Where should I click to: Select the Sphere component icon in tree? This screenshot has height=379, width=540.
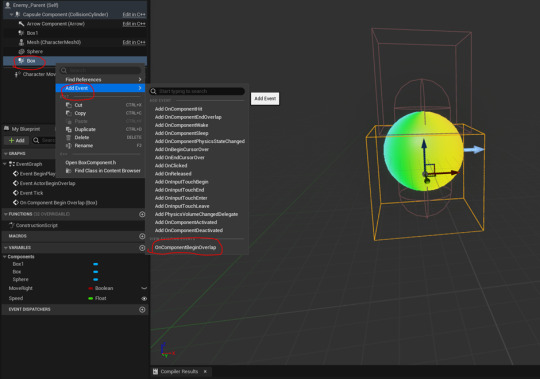point(21,52)
